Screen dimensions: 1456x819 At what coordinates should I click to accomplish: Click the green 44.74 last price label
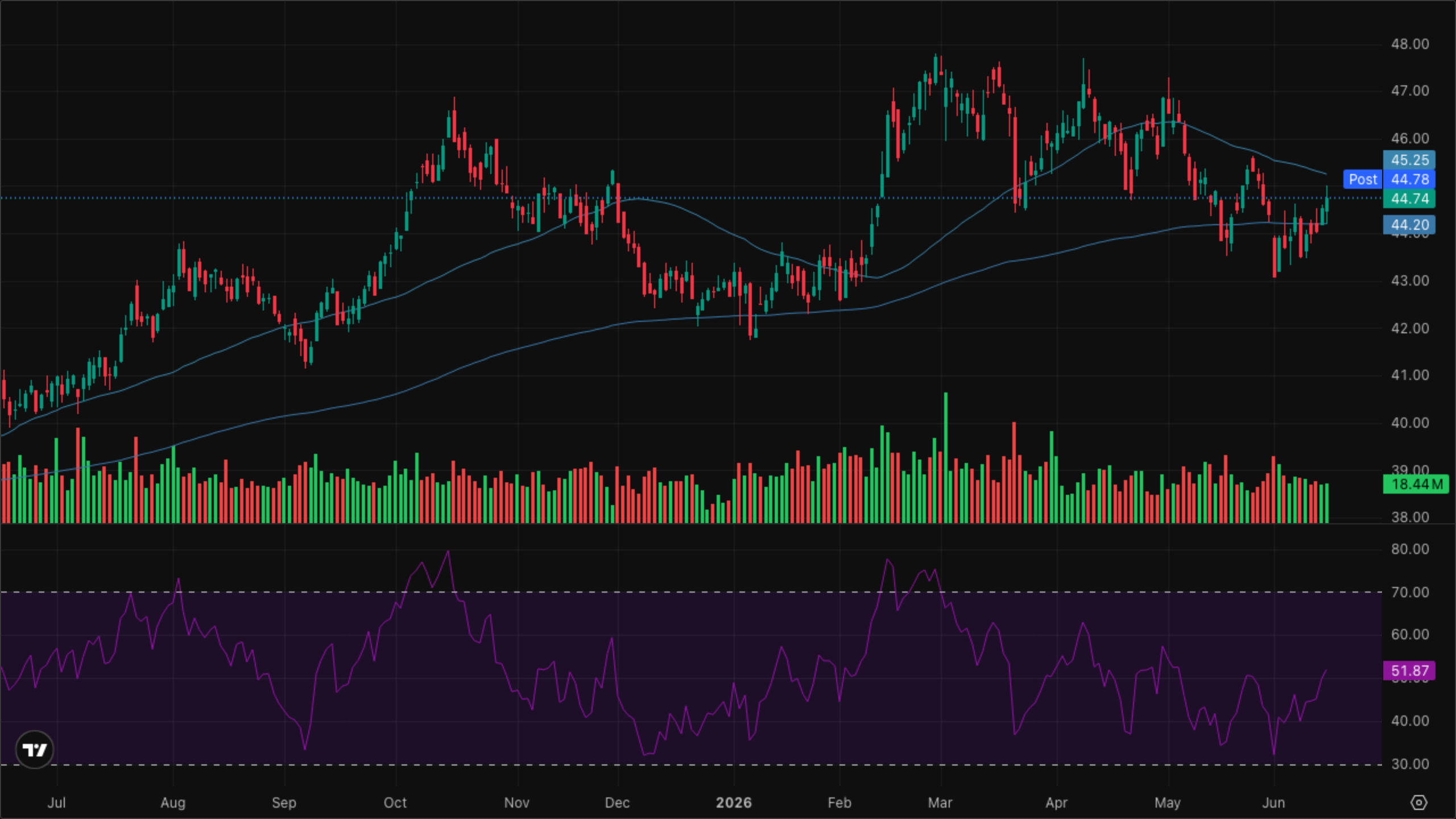pos(1409,198)
